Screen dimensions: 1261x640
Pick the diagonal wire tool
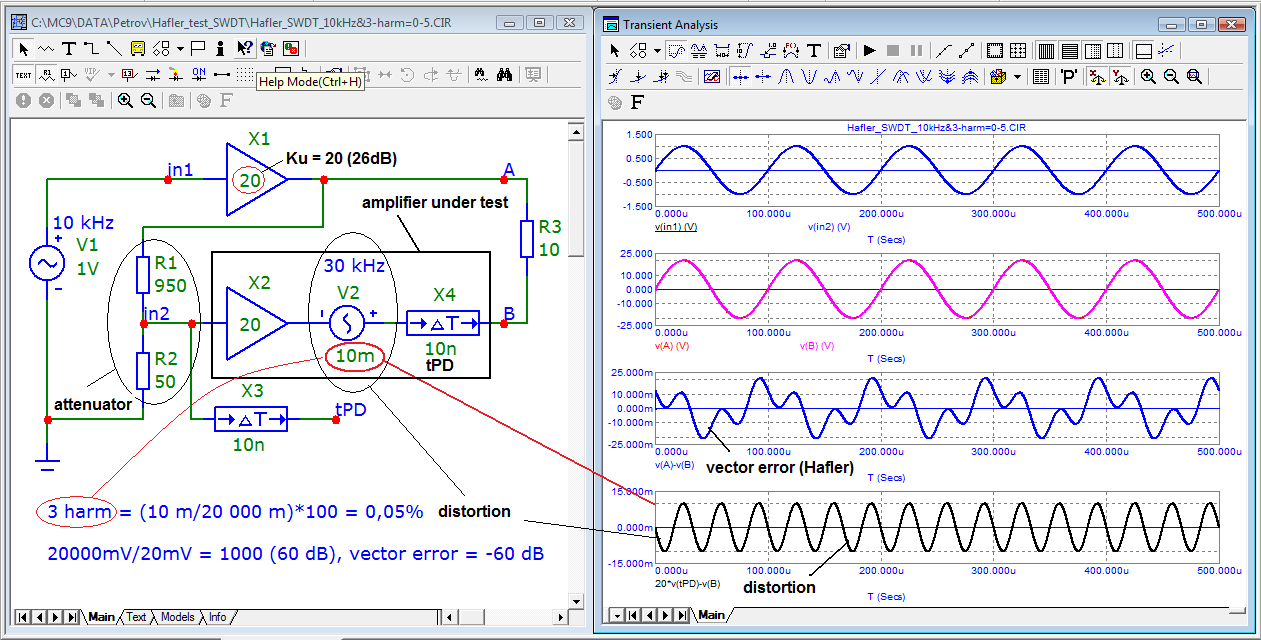(x=115, y=48)
